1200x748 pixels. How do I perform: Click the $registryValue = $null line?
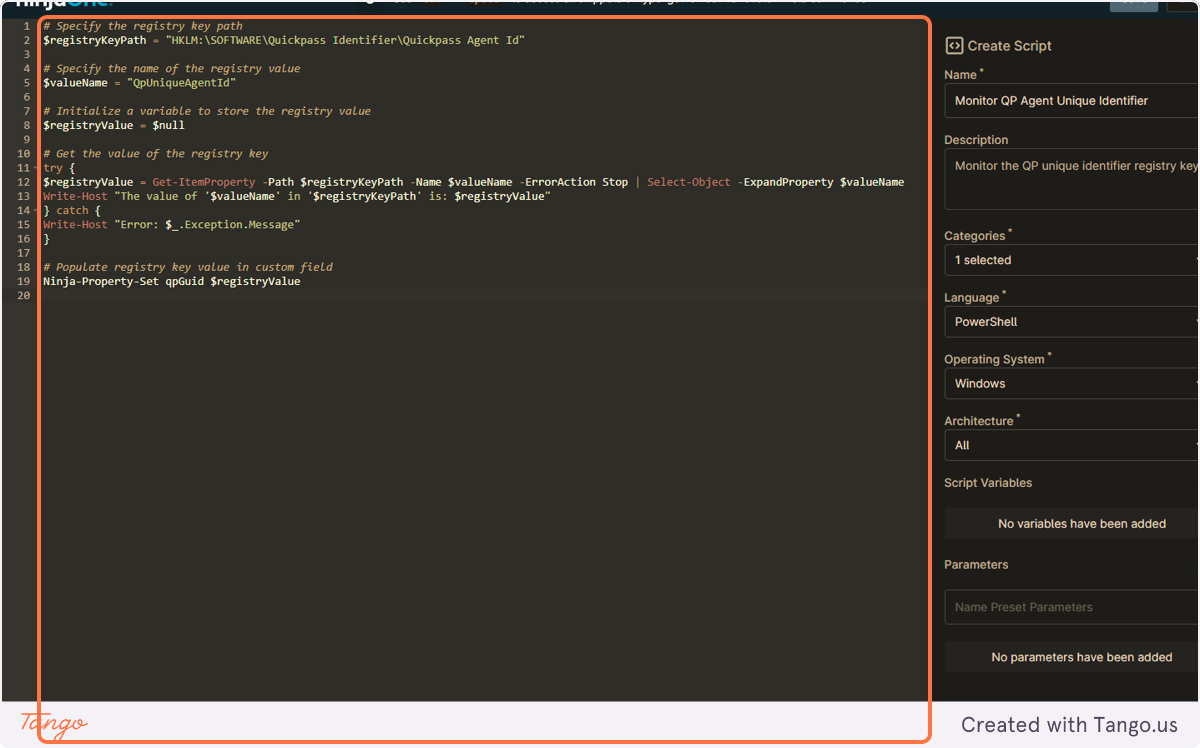click(x=114, y=125)
